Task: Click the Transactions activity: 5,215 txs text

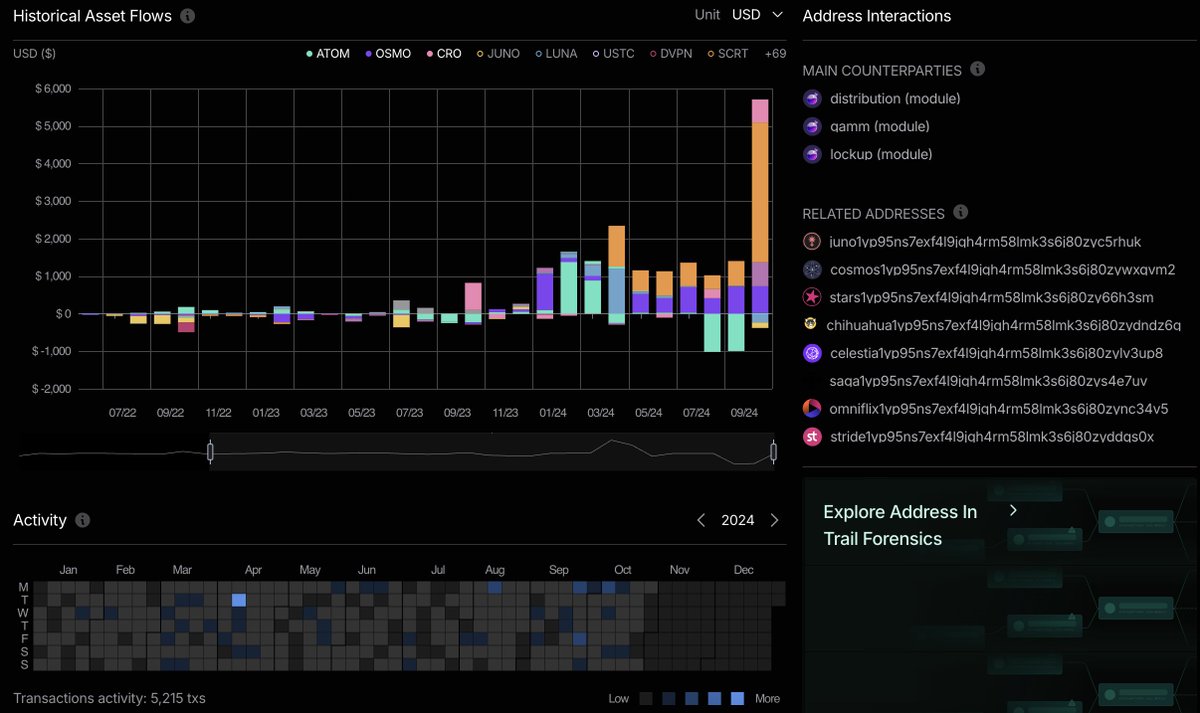Action: click(109, 698)
